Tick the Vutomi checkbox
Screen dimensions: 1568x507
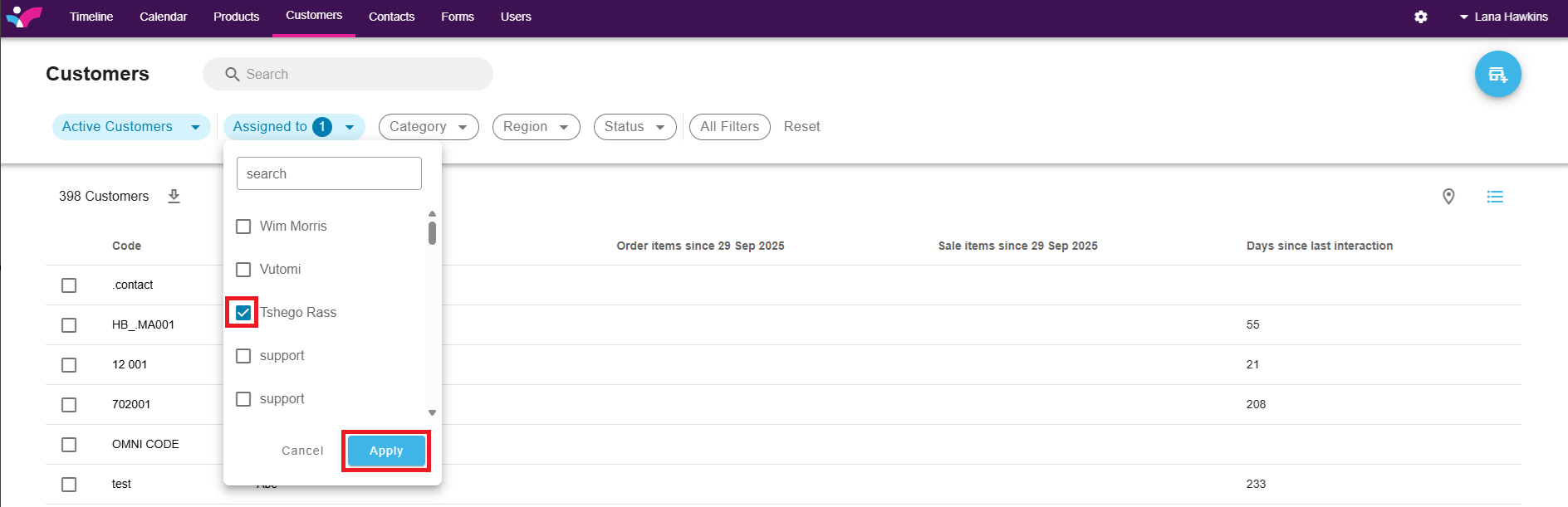pyautogui.click(x=243, y=270)
